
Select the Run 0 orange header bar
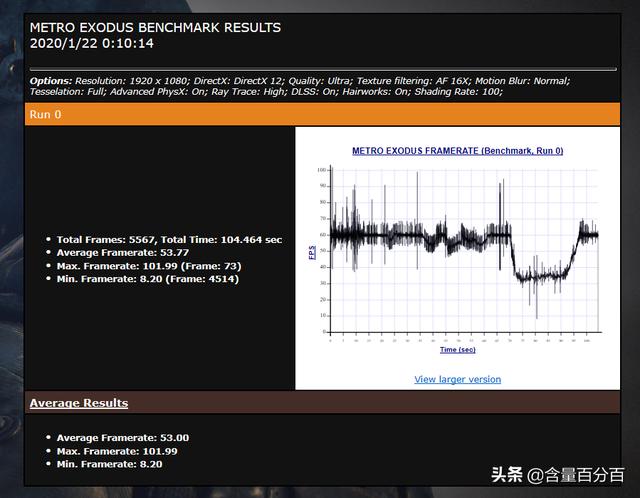[322, 114]
